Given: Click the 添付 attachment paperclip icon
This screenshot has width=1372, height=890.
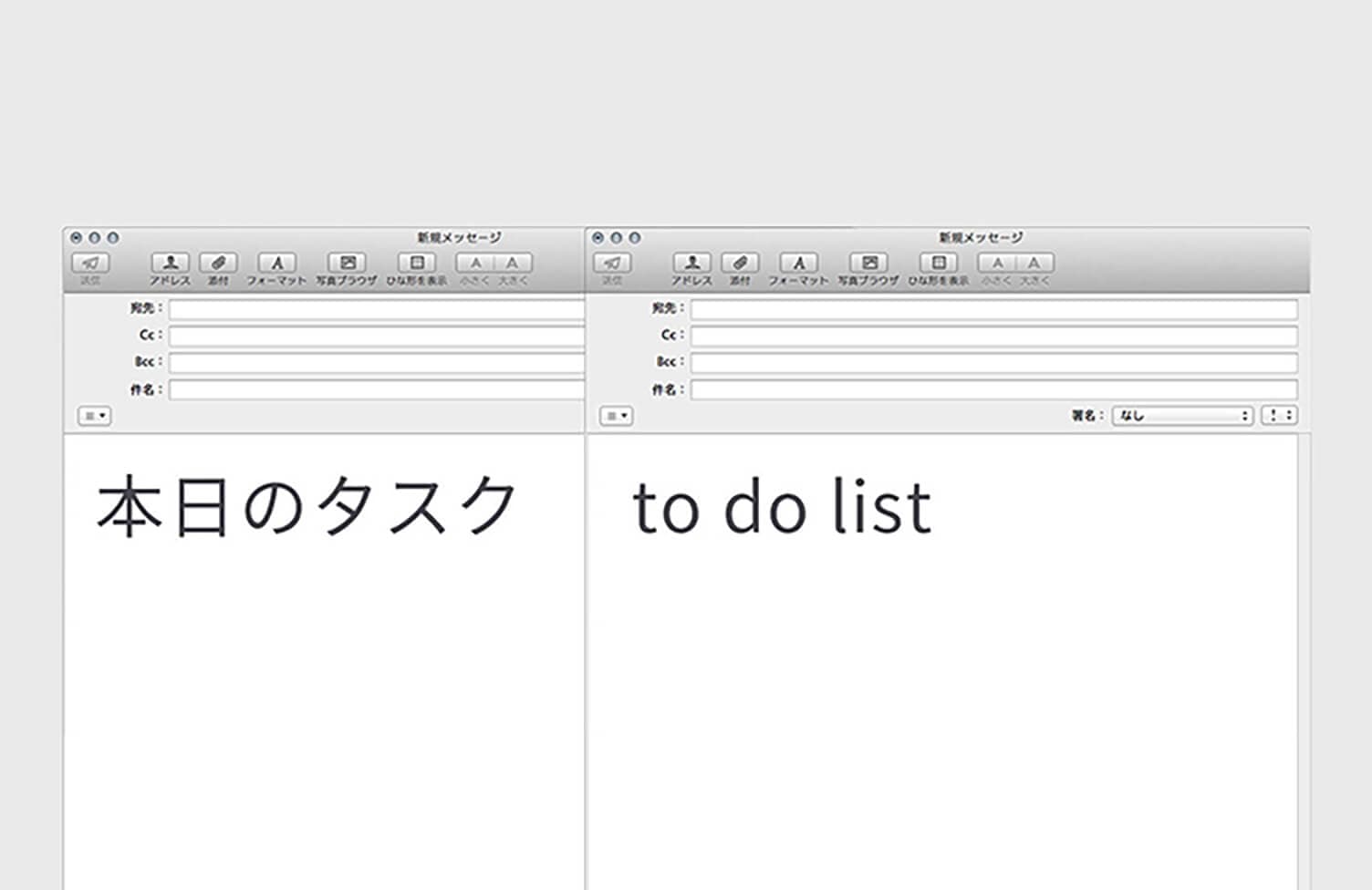Looking at the screenshot, I should pyautogui.click(x=218, y=264).
